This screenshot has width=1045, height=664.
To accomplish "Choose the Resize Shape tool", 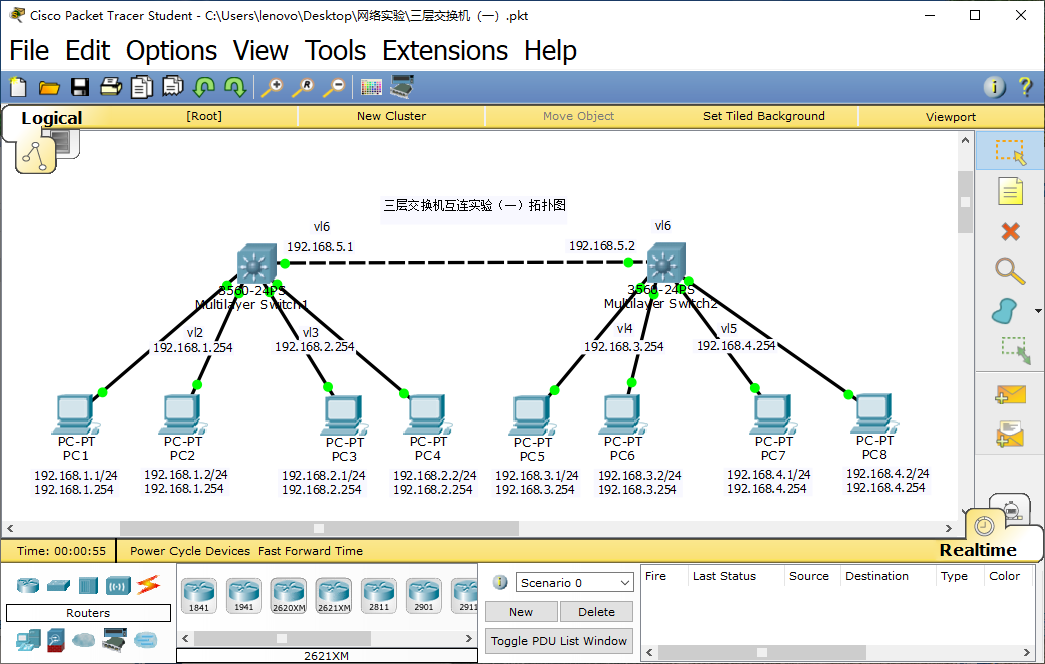I will coord(1016,351).
